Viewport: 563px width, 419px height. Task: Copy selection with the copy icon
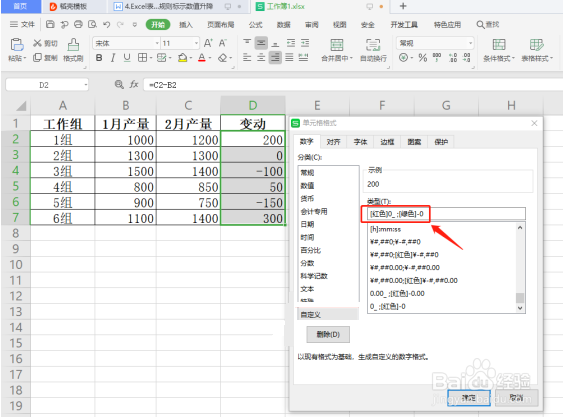[37, 57]
